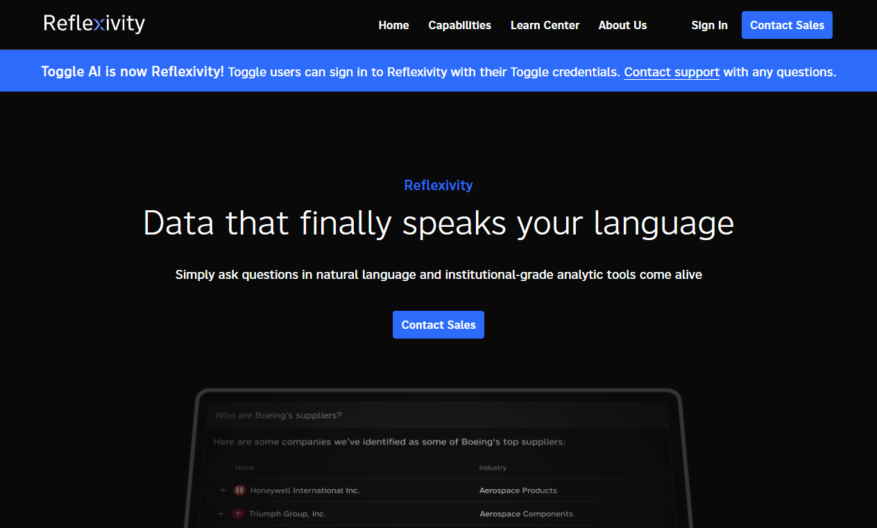Follow the Contact support link in banner
The height and width of the screenshot is (528, 877).
pyautogui.click(x=671, y=72)
